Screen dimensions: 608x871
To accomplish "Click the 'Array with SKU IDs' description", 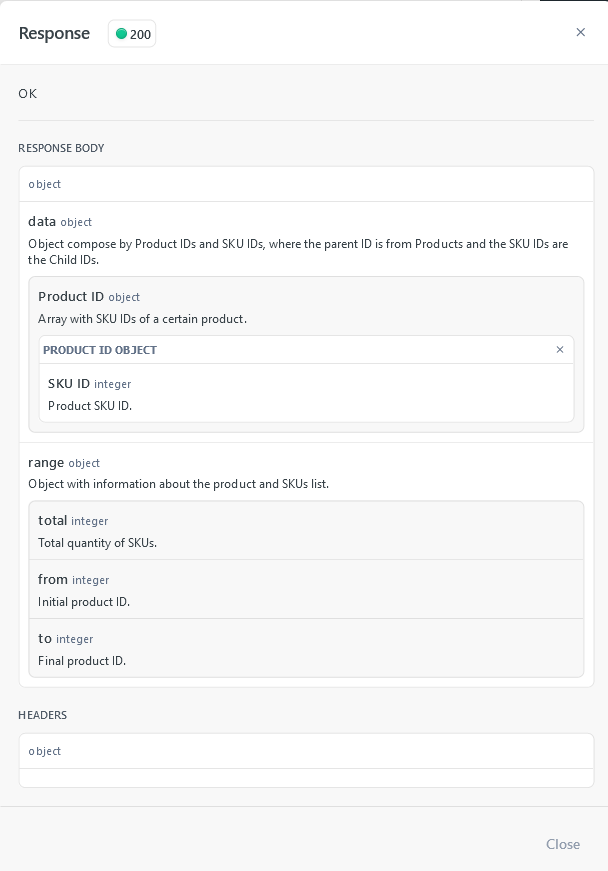I will pyautogui.click(x=142, y=319).
